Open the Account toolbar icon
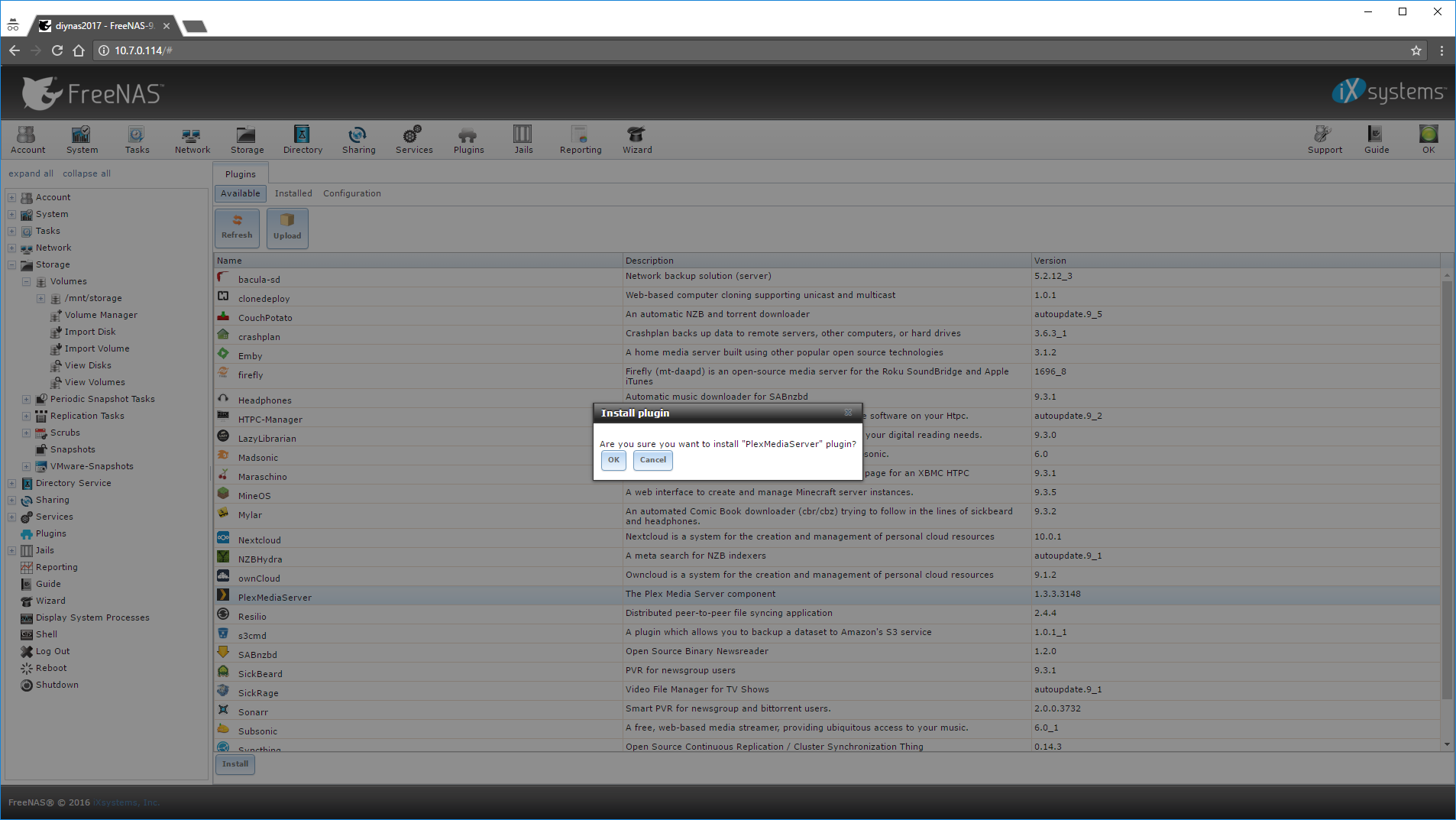 (28, 140)
